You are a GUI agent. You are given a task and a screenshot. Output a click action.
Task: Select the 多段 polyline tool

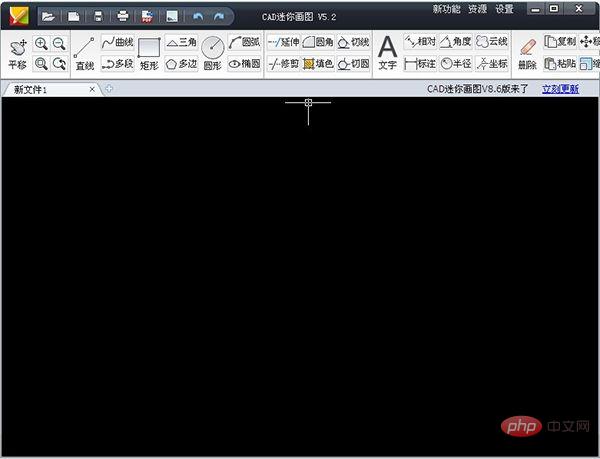click(x=117, y=64)
